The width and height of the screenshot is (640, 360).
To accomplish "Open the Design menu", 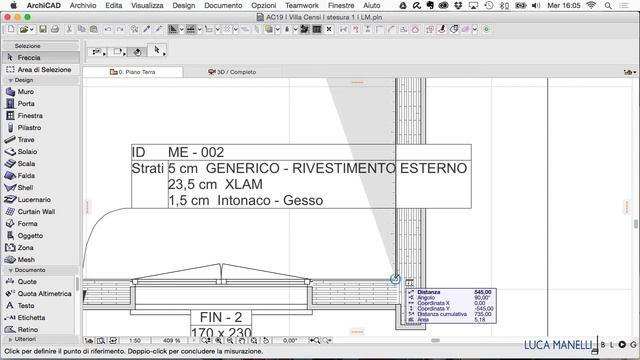I will [x=184, y=5].
